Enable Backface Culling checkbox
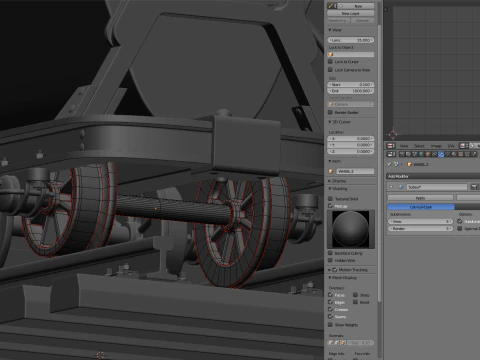Image resolution: width=480 pixels, height=360 pixels. click(x=330, y=253)
